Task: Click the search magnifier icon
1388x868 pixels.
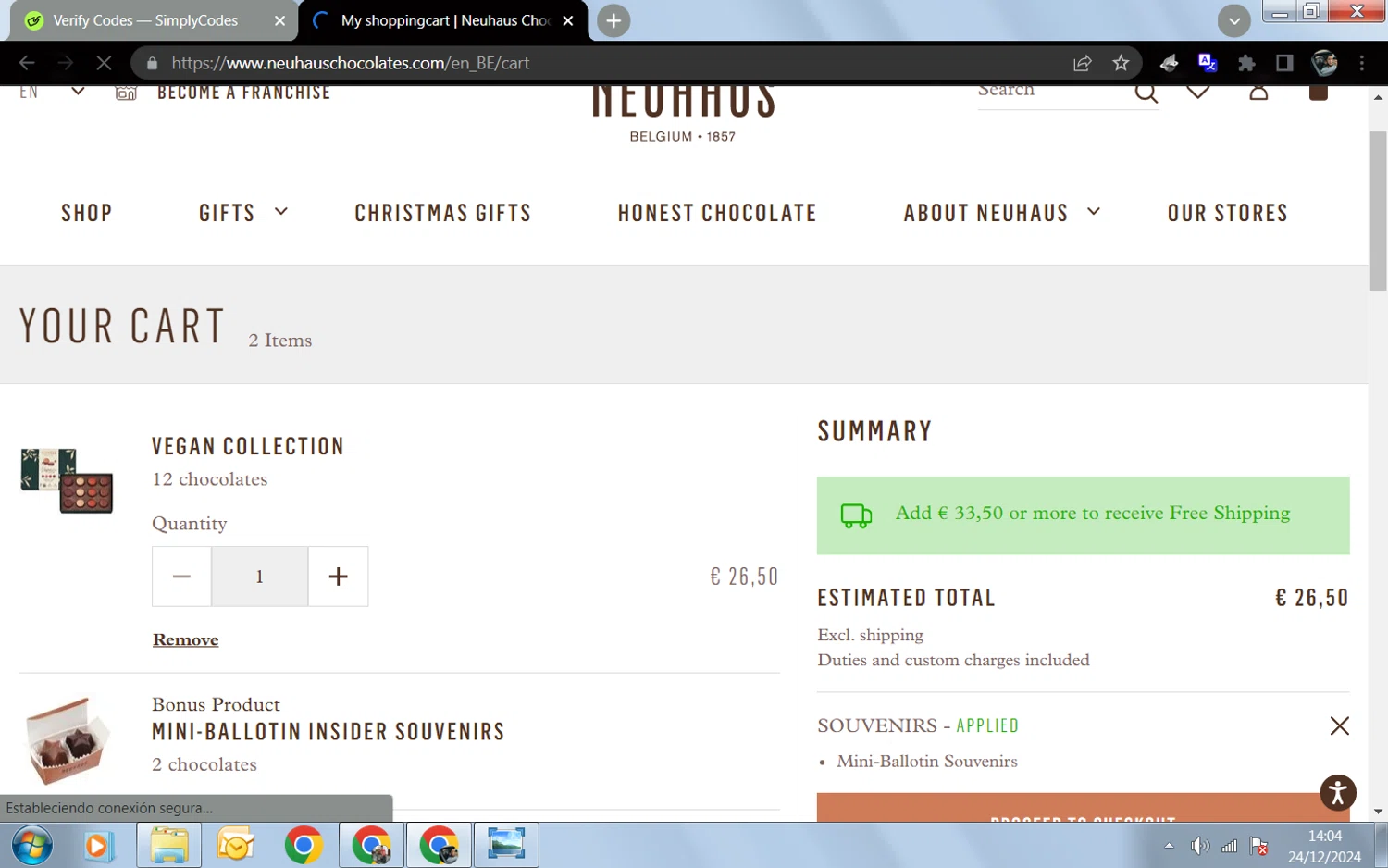Action: (x=1146, y=92)
